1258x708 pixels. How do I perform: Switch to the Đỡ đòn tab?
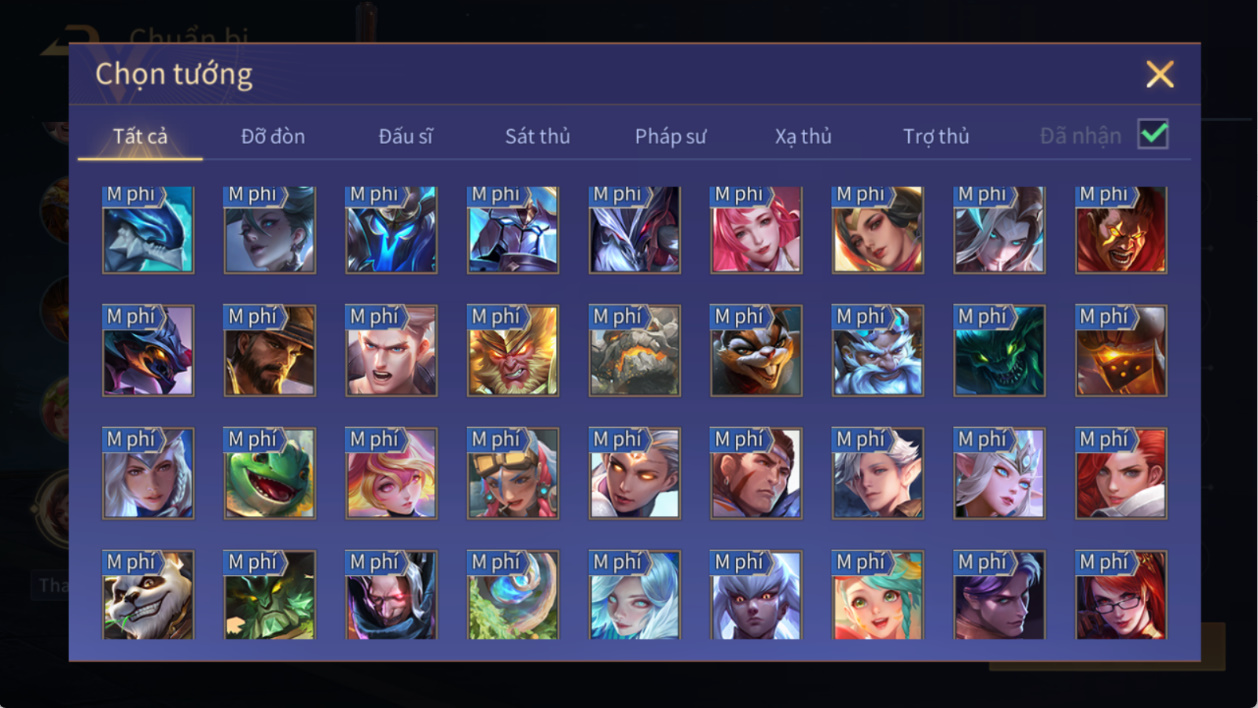[273, 136]
